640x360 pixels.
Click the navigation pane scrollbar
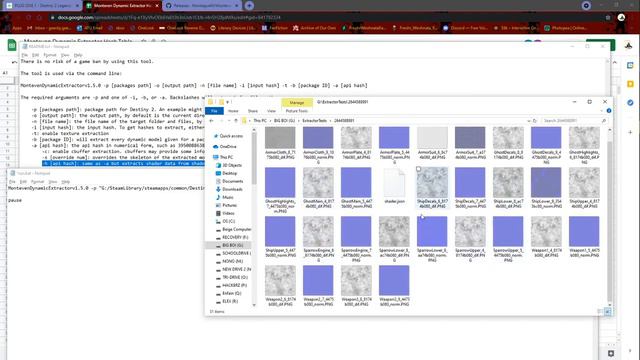pos(254,159)
